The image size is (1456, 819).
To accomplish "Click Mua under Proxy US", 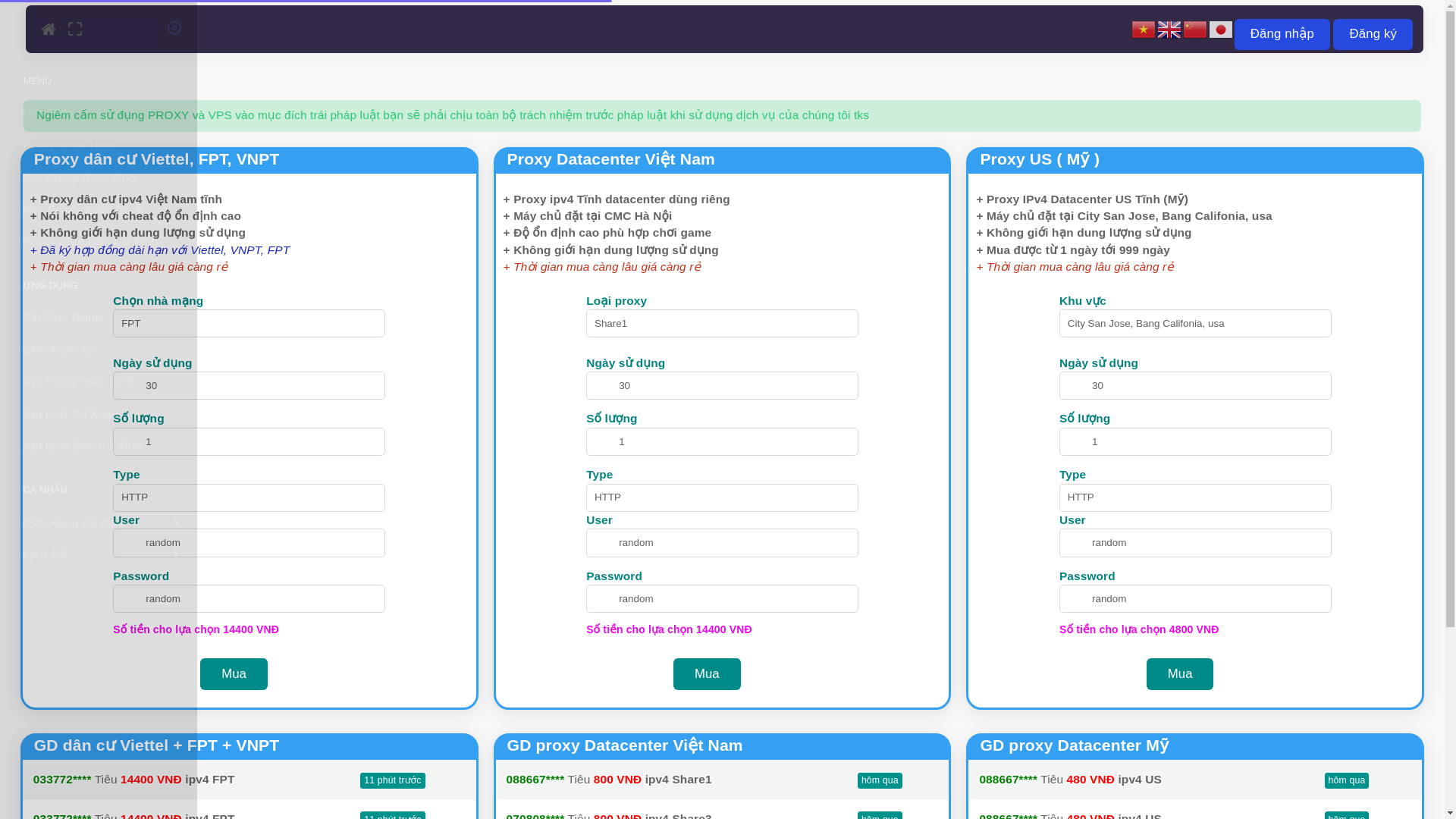I will [x=1180, y=674].
